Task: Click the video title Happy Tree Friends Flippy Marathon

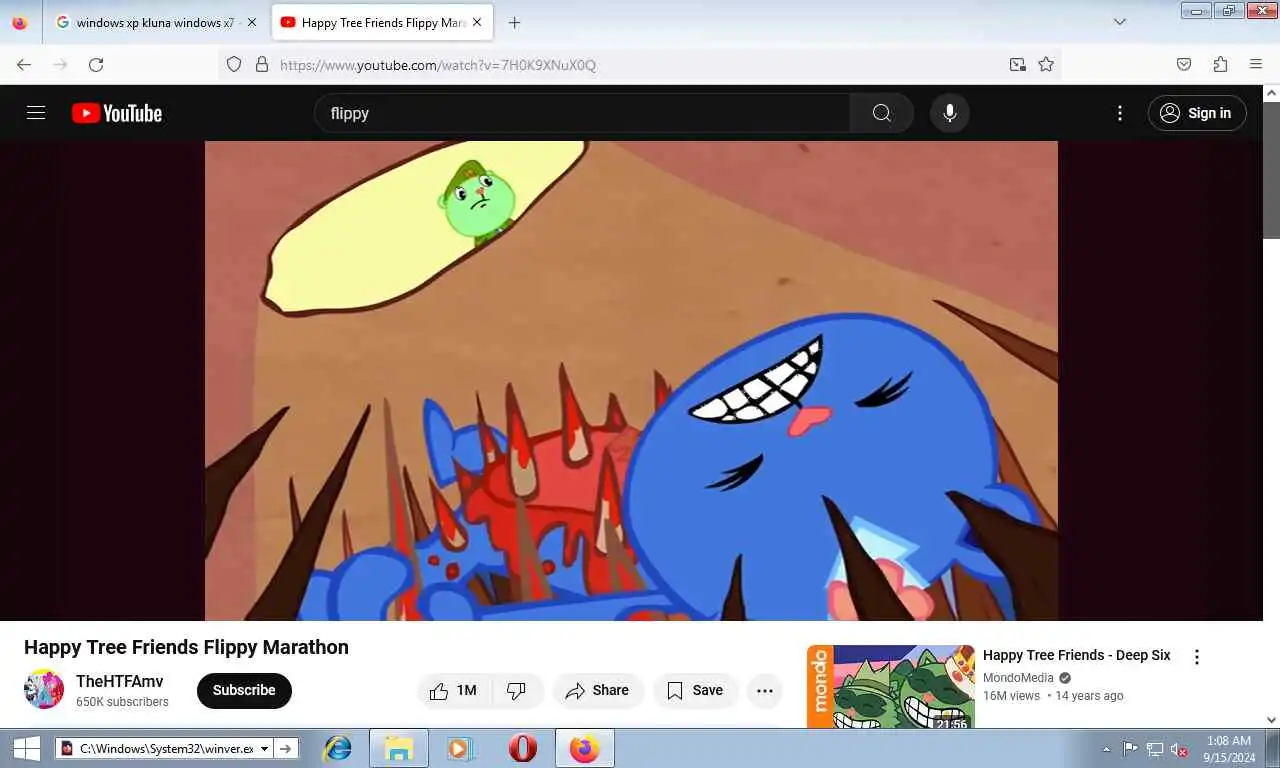Action: 186,647
